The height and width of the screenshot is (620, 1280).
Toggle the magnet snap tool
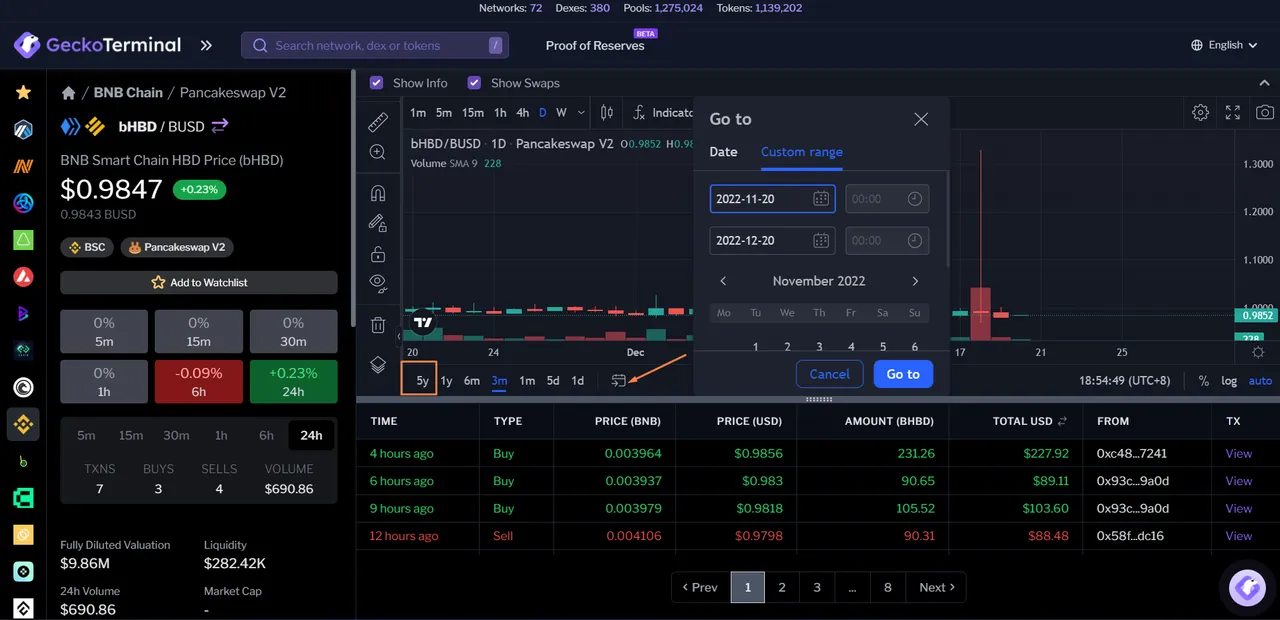[x=378, y=193]
